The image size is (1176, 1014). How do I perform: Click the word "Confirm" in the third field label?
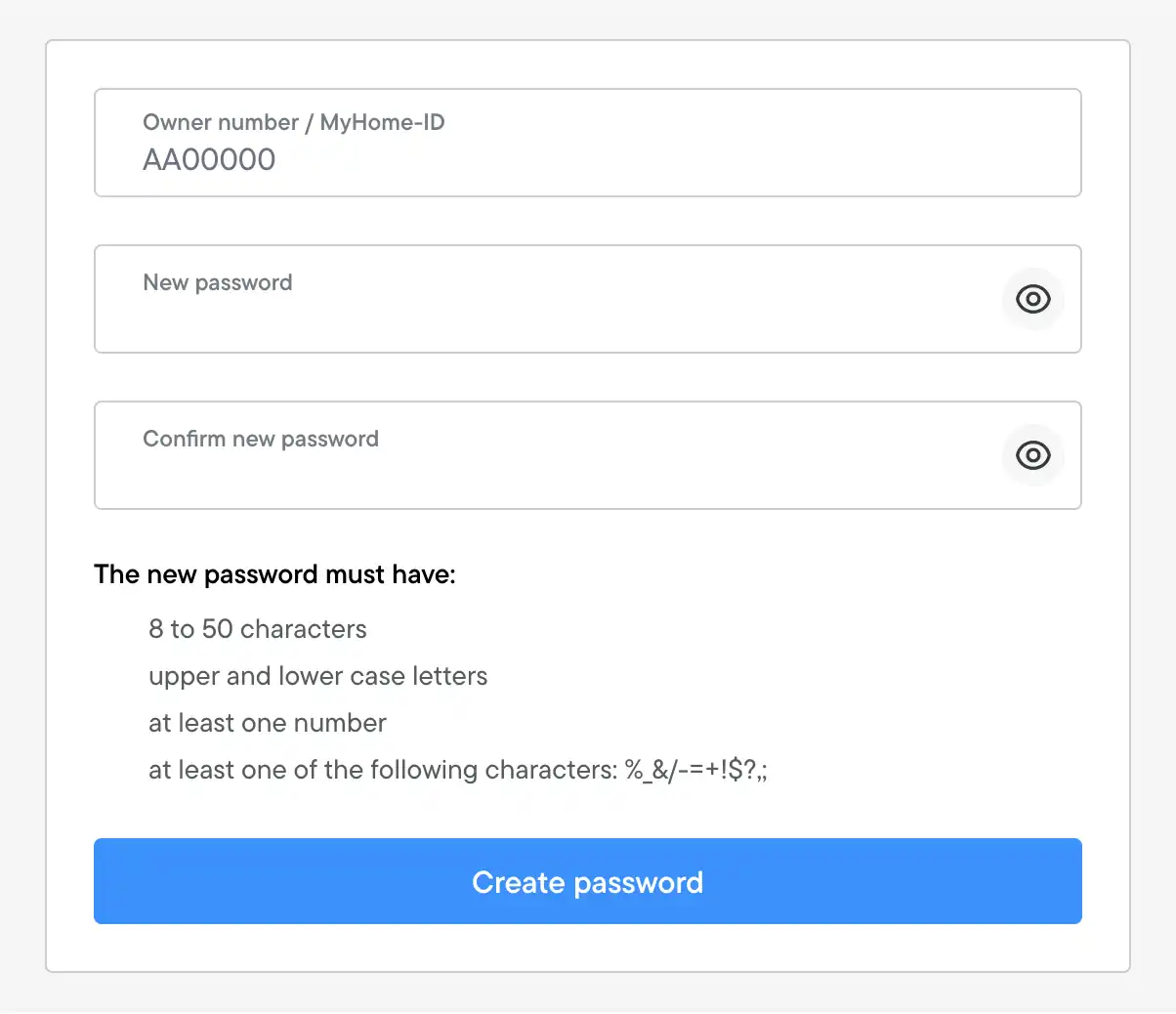(x=184, y=439)
